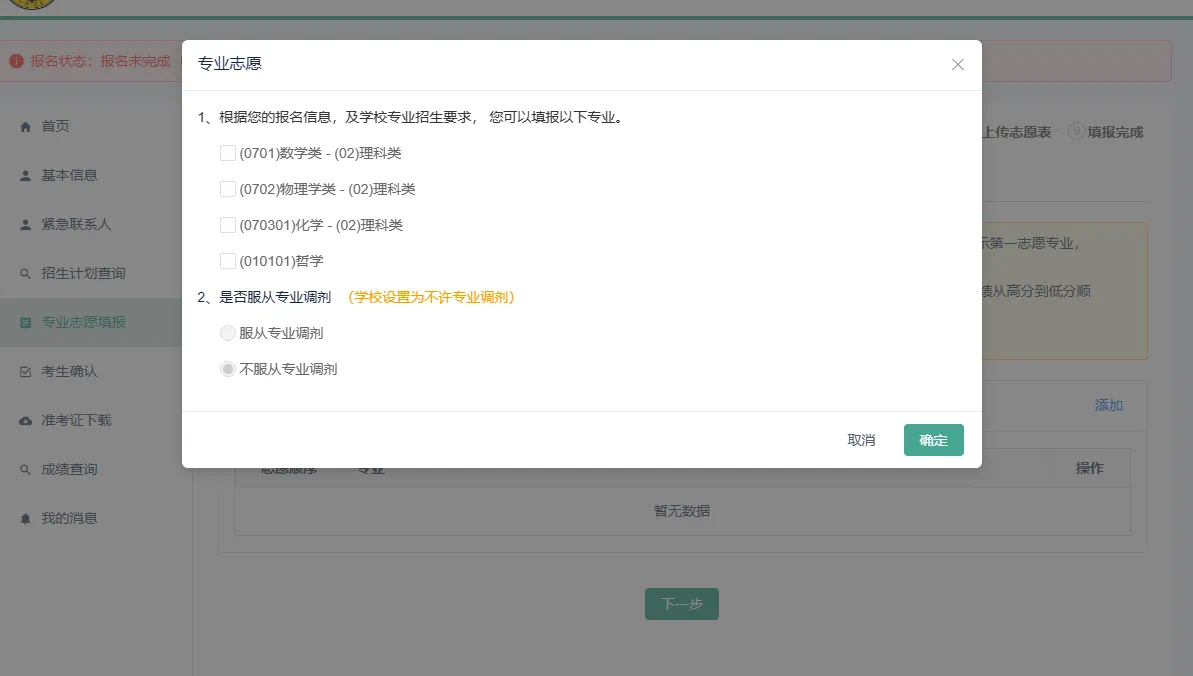Image resolution: width=1193 pixels, height=676 pixels.
Task: Check the (010101)哲学 major checkbox
Action: 227,261
